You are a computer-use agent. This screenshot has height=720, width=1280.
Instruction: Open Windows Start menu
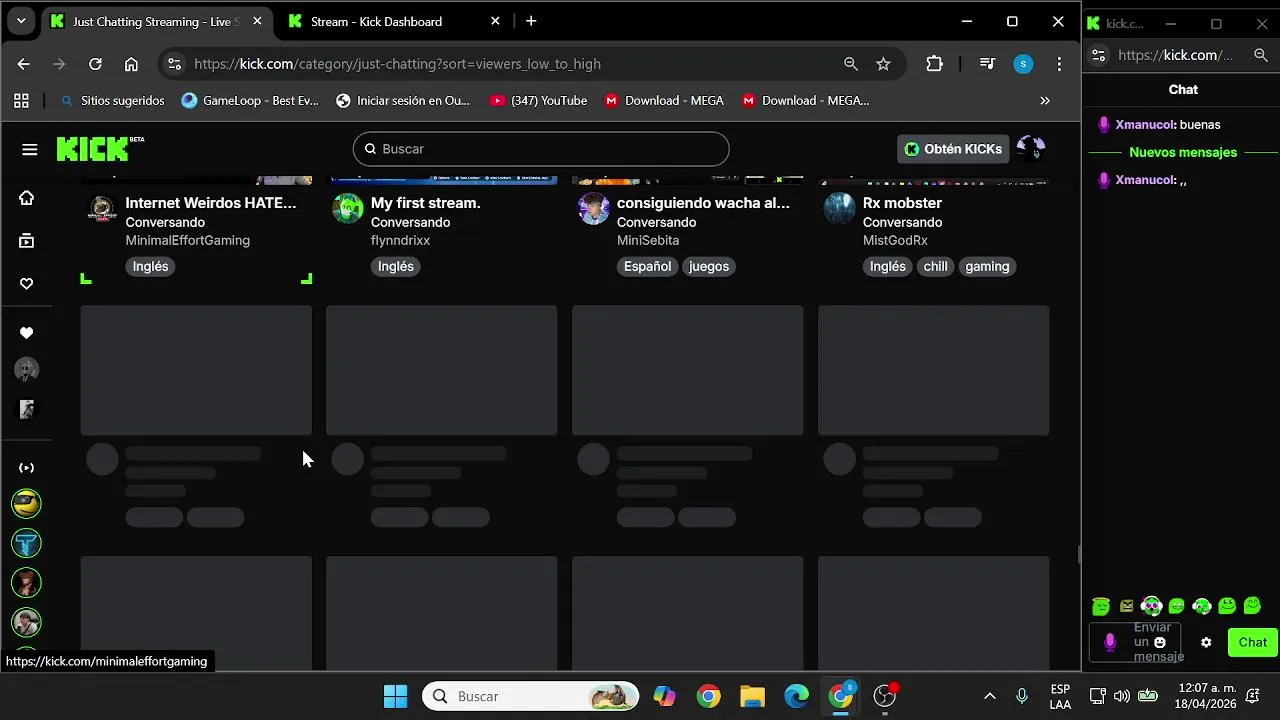[396, 696]
